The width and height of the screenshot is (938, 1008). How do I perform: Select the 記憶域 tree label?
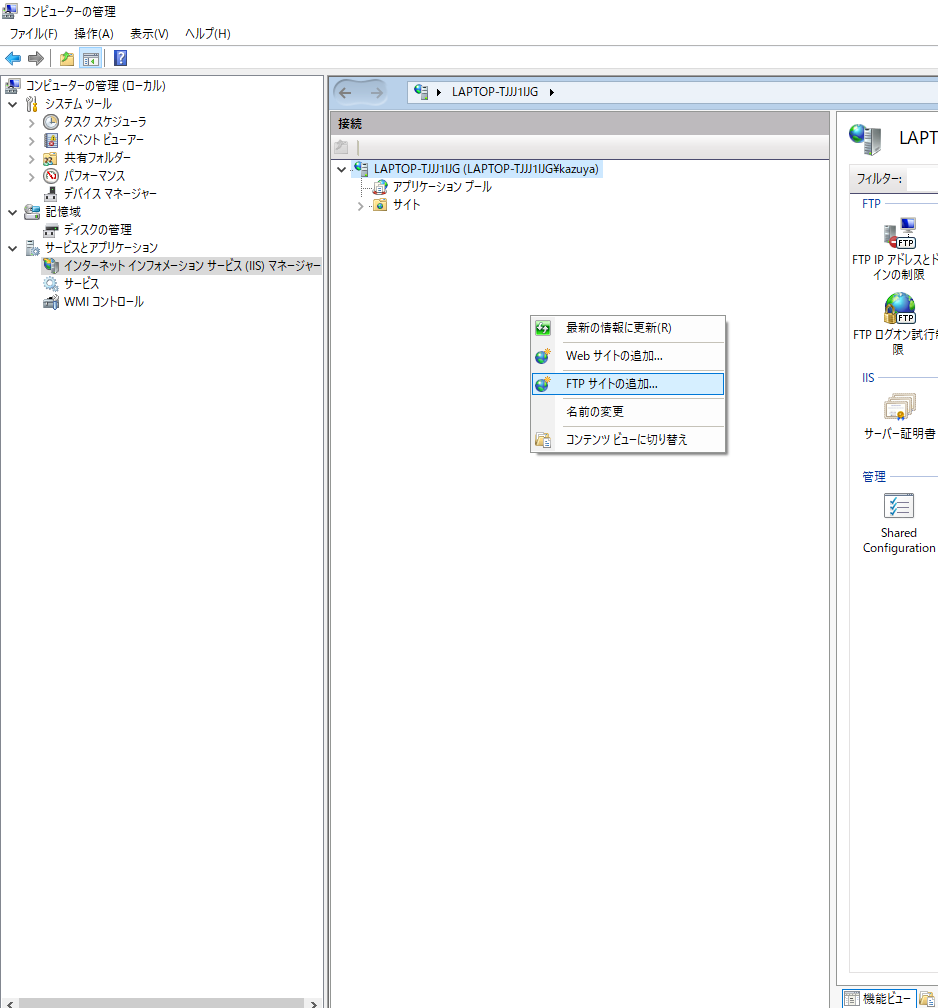(63, 212)
